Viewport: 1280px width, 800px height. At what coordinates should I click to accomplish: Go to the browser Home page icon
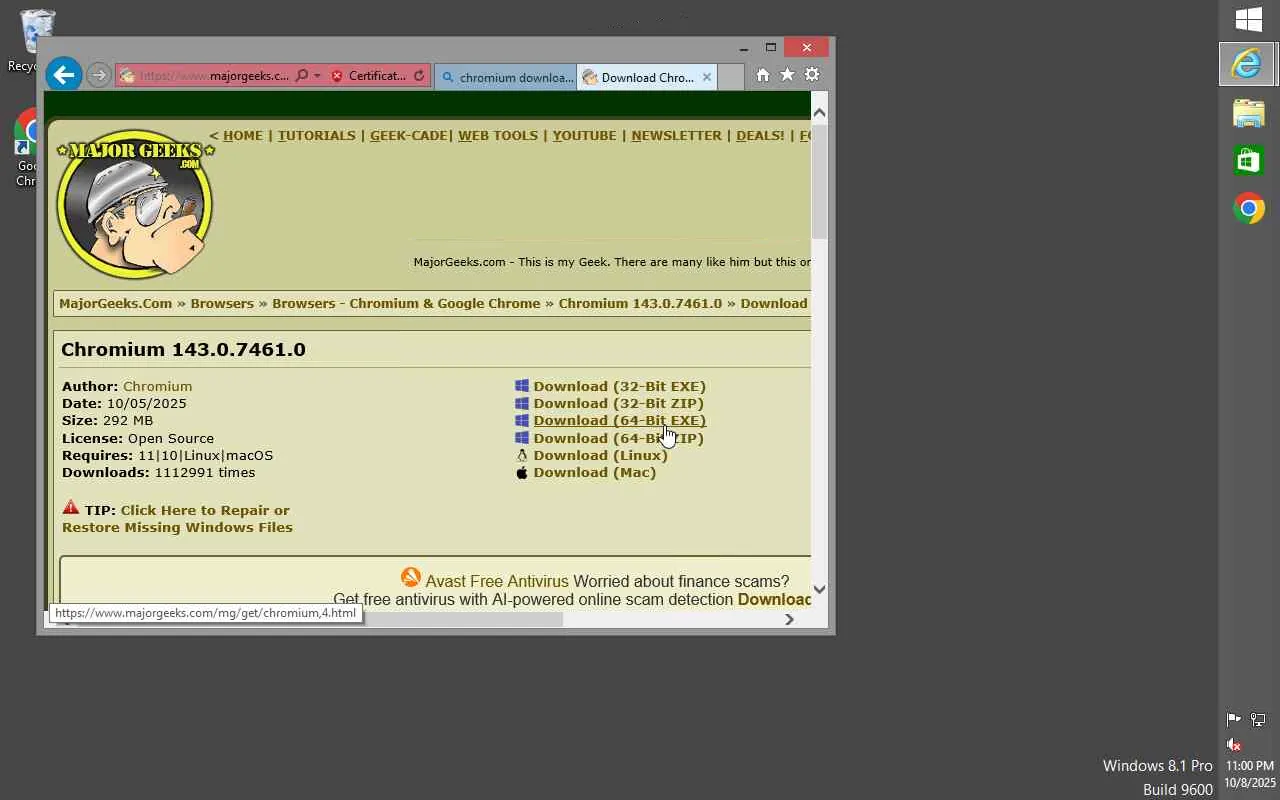pyautogui.click(x=762, y=75)
